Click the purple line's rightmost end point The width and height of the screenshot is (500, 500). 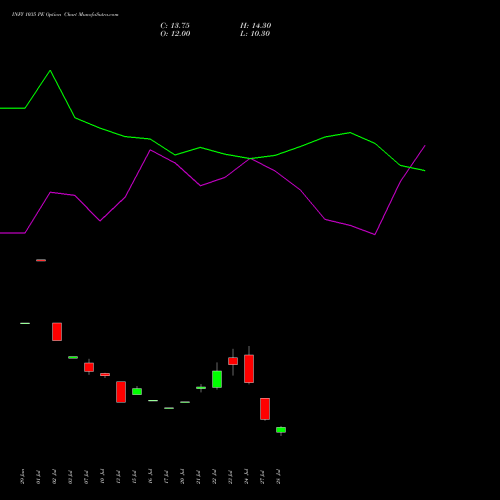[x=425, y=145]
